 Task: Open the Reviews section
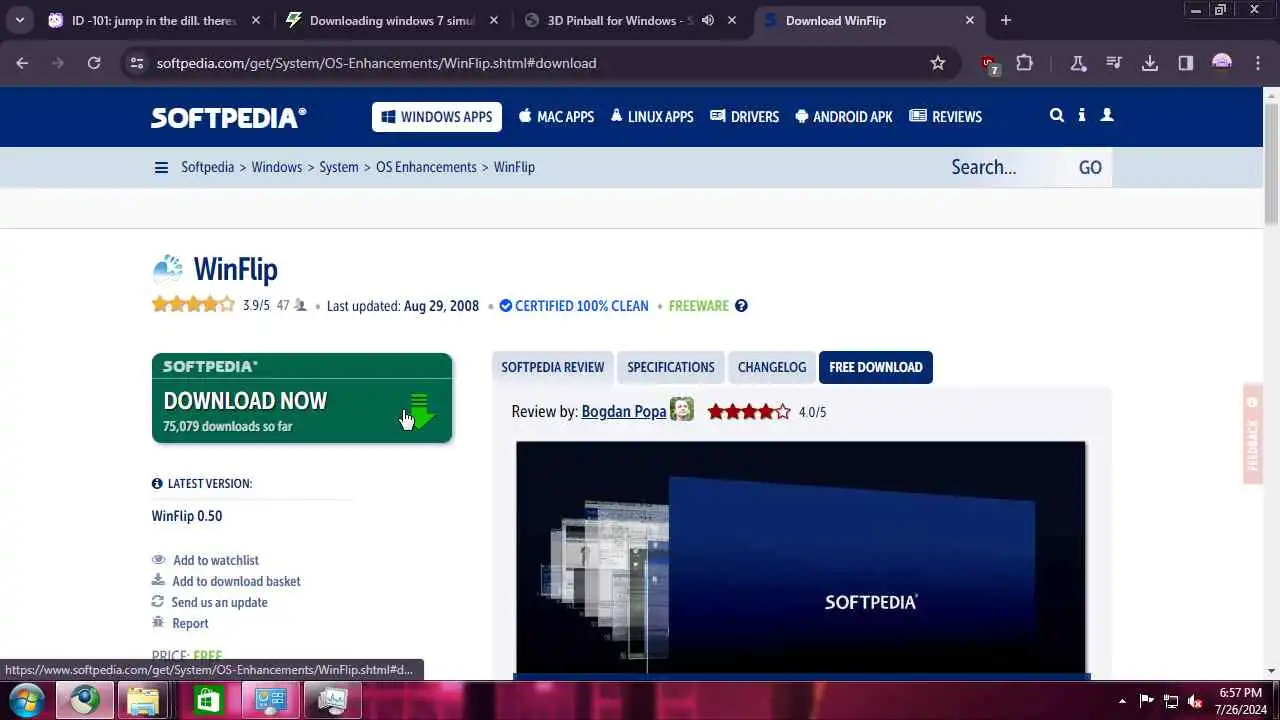point(946,117)
